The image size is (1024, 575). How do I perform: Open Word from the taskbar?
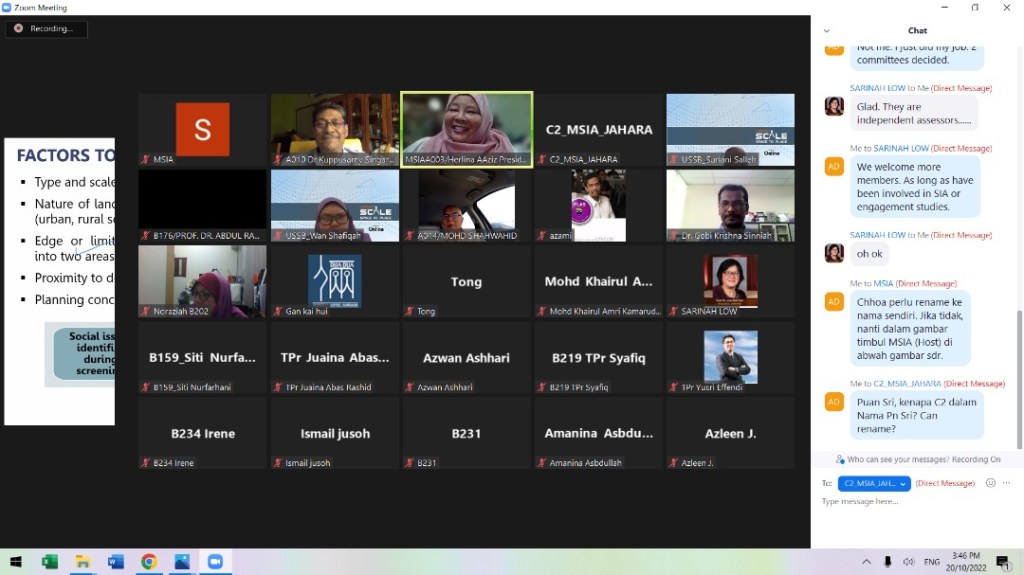click(x=116, y=562)
